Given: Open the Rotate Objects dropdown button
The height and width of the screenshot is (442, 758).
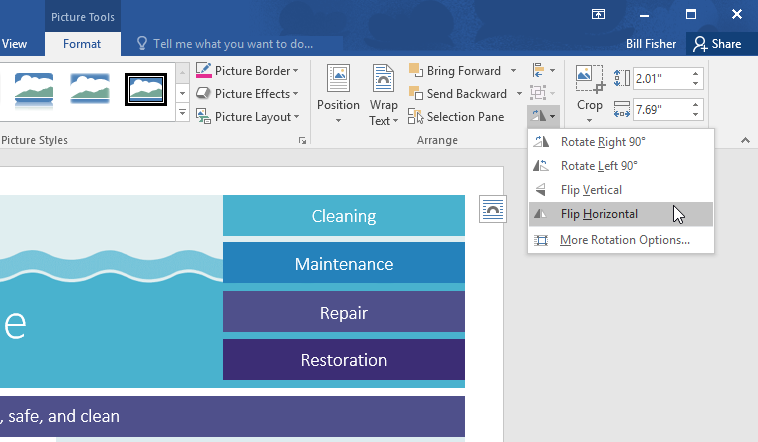Looking at the screenshot, I should (x=542, y=116).
